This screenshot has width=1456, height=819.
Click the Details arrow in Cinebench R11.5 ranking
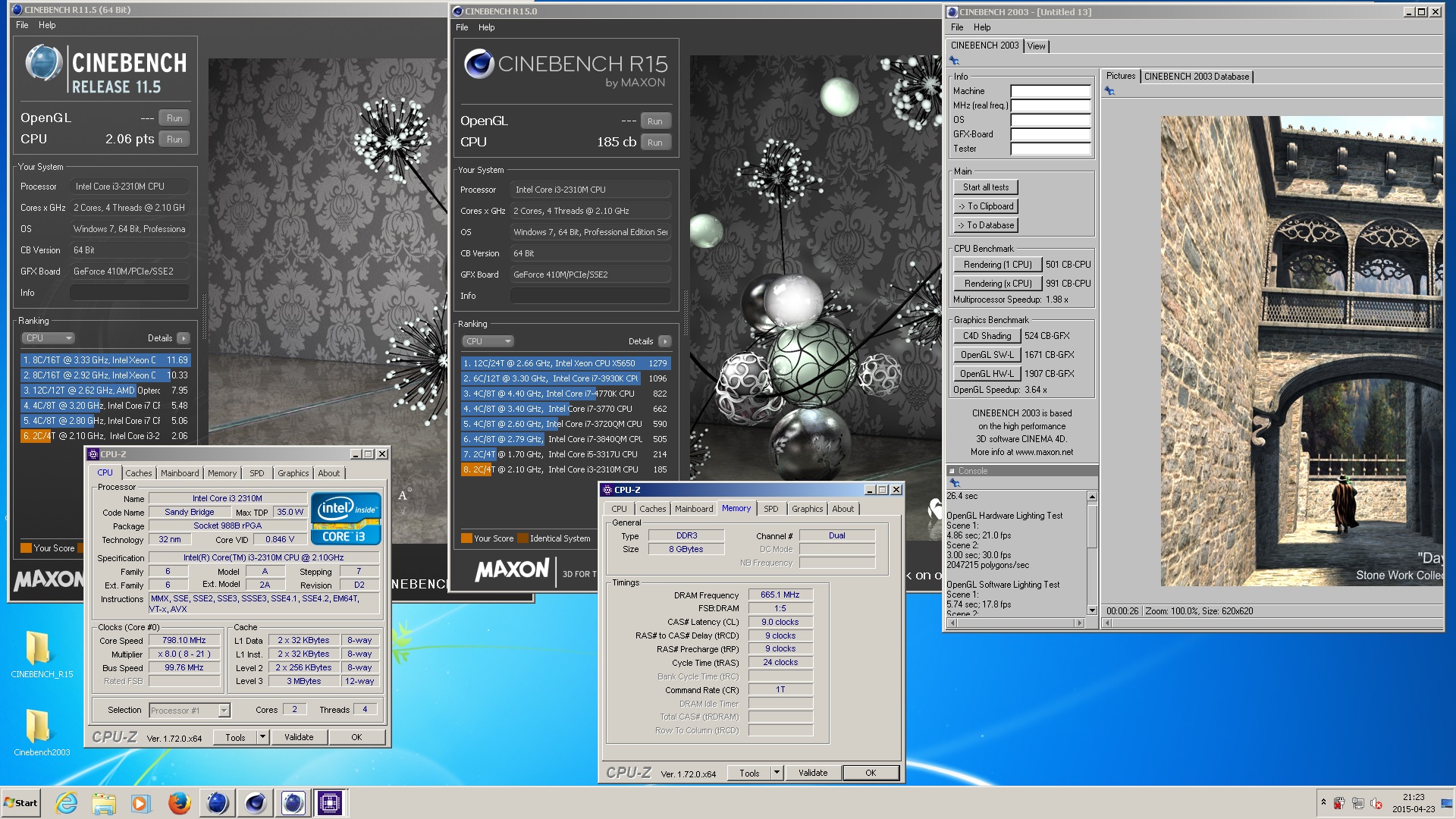point(184,338)
